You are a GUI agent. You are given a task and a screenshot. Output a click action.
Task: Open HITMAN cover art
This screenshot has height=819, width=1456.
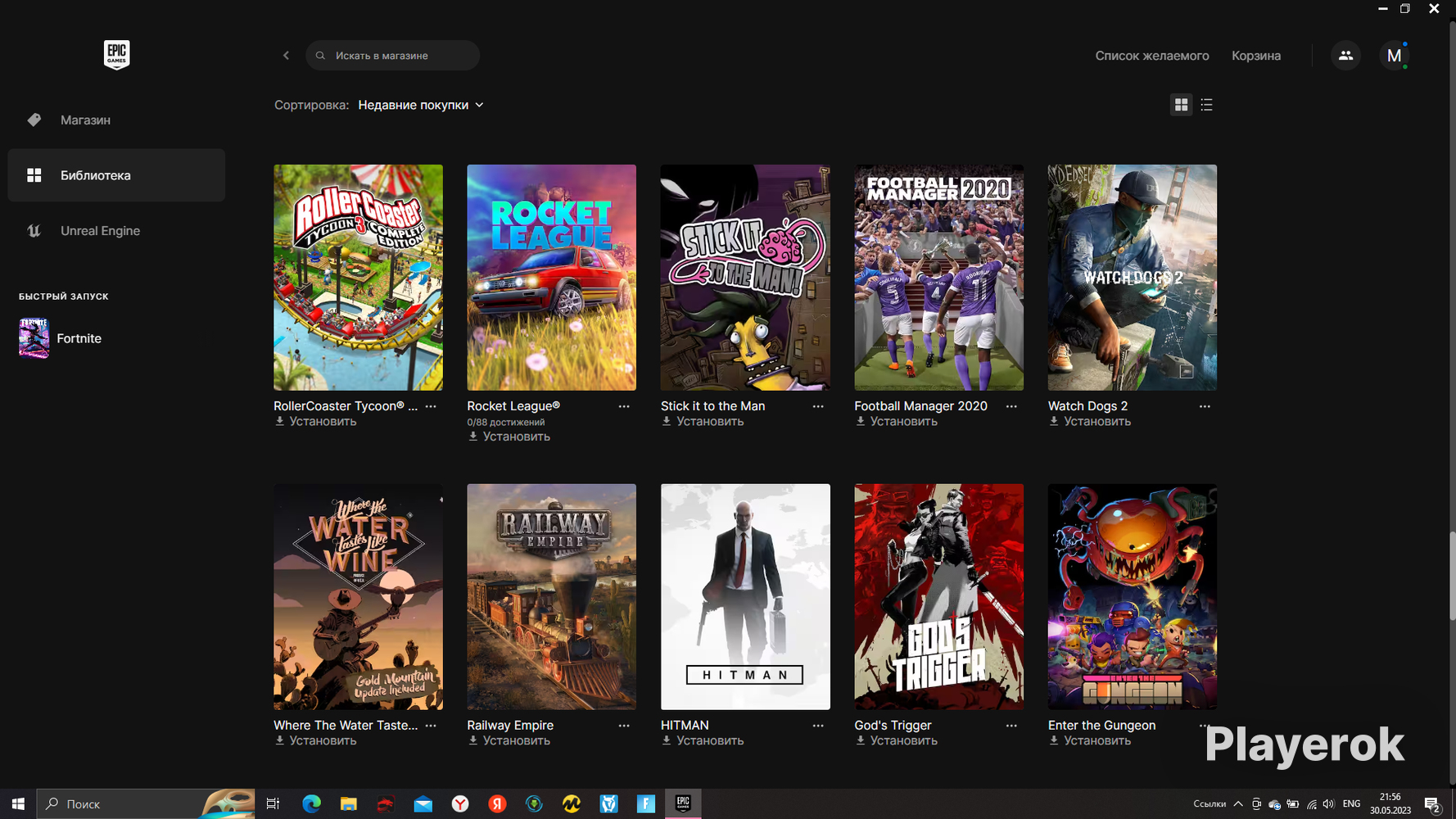point(745,597)
